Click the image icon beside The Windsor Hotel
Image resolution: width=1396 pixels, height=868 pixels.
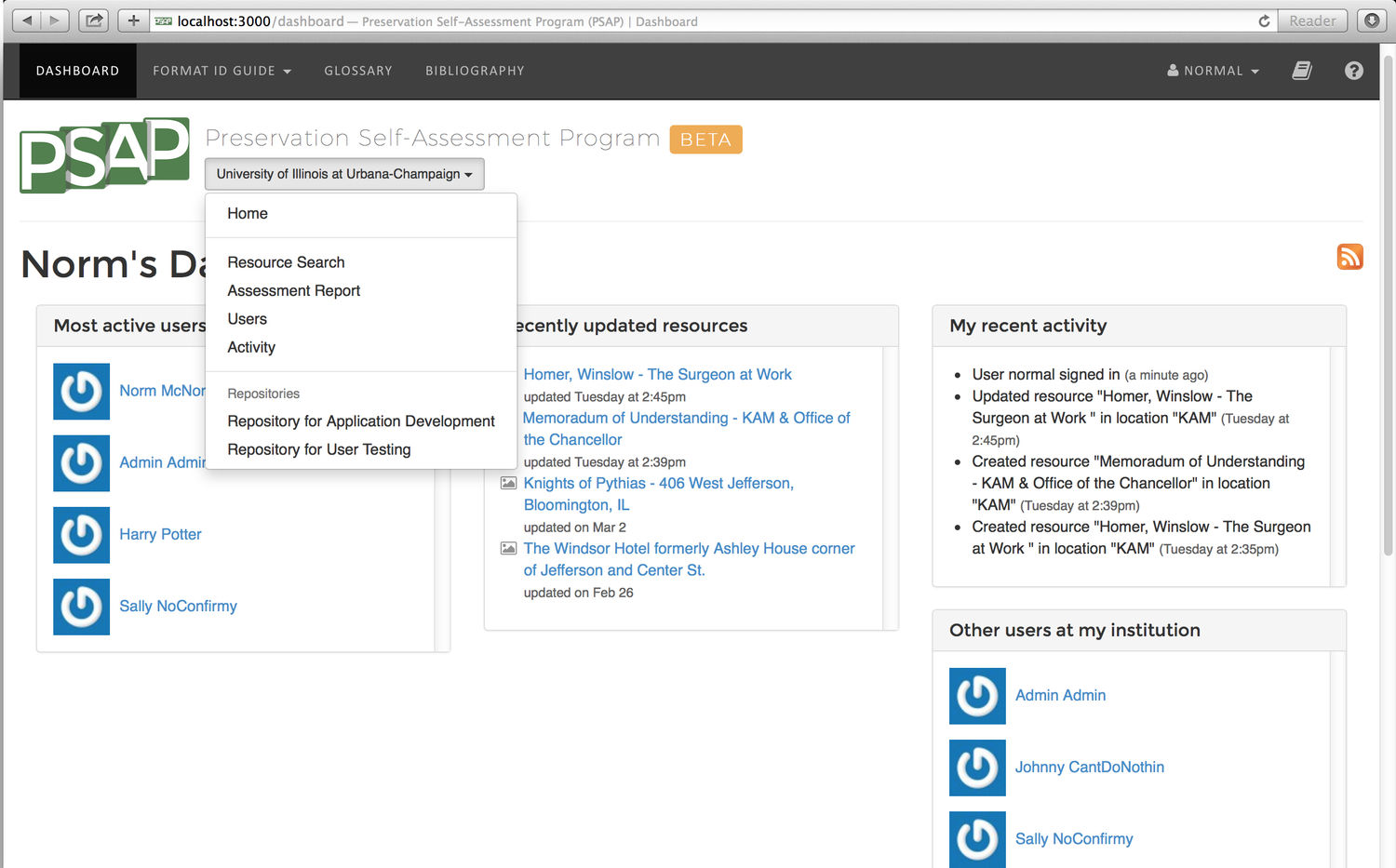click(x=508, y=548)
